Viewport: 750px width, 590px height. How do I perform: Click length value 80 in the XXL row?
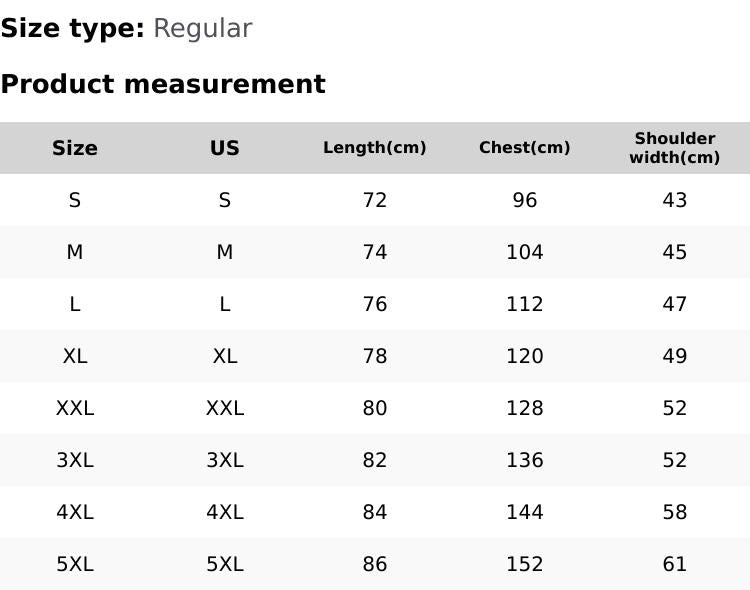click(x=375, y=408)
